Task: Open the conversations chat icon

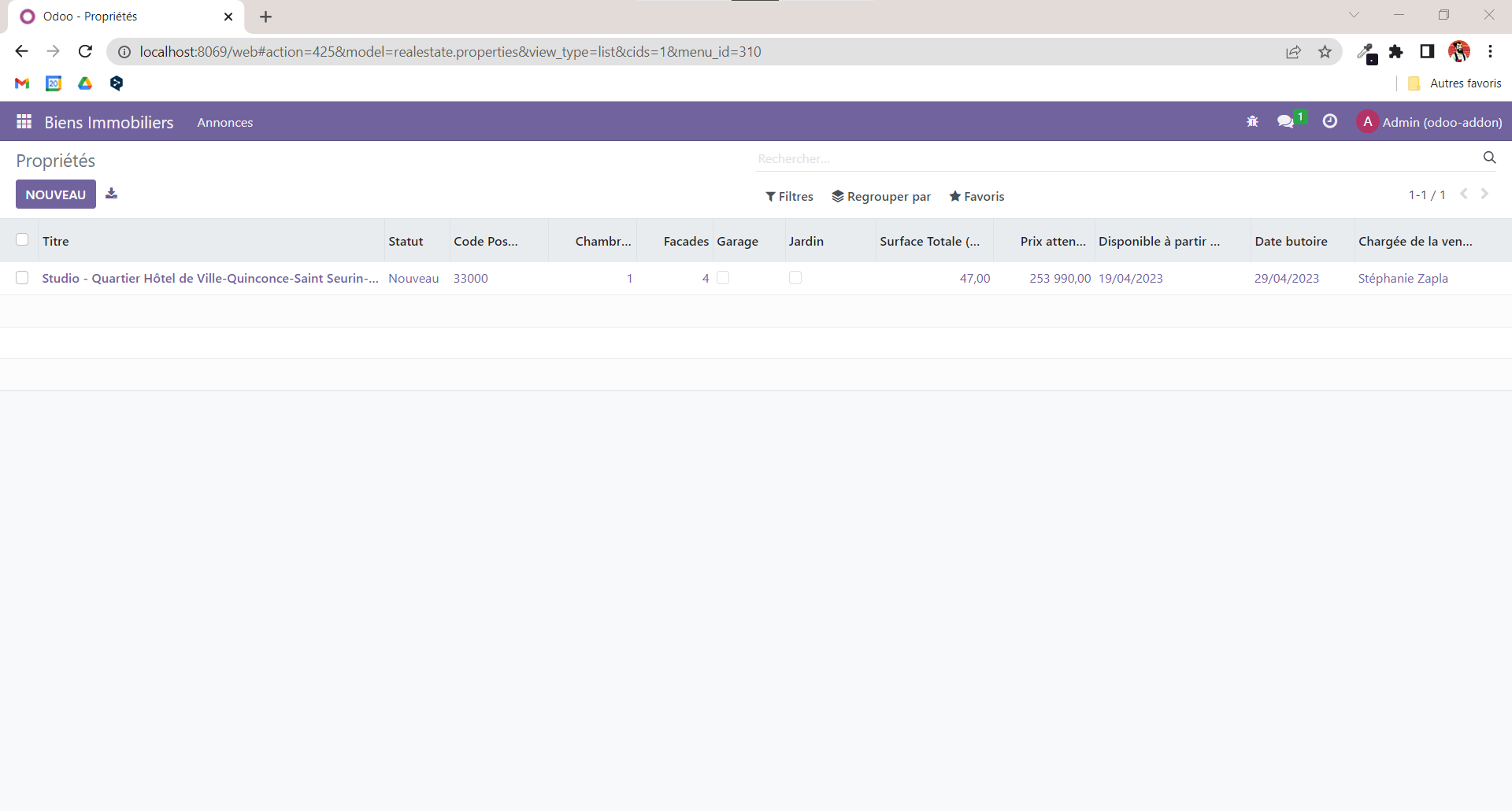Action: (x=1286, y=121)
